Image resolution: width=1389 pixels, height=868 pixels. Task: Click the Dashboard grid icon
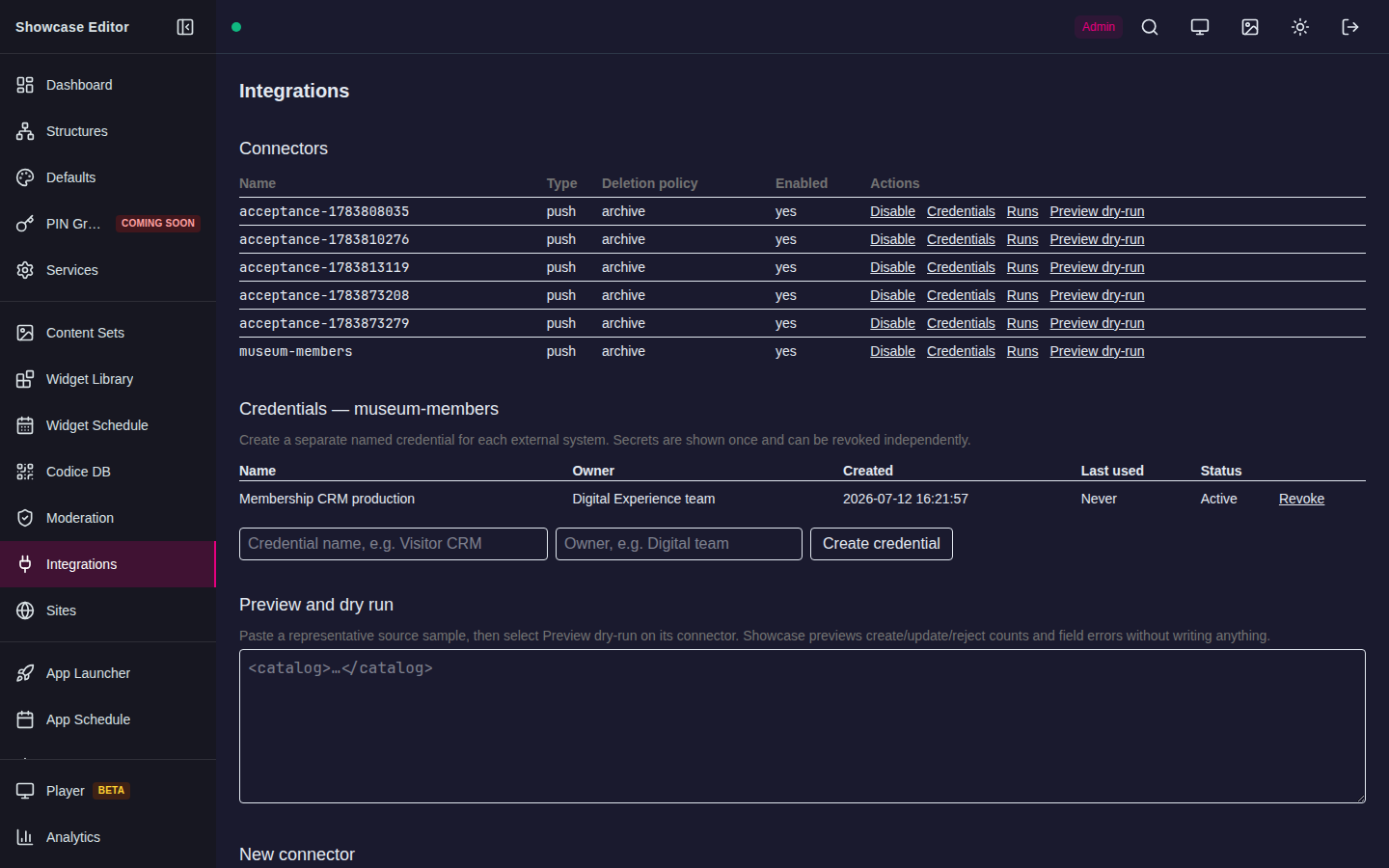click(25, 85)
